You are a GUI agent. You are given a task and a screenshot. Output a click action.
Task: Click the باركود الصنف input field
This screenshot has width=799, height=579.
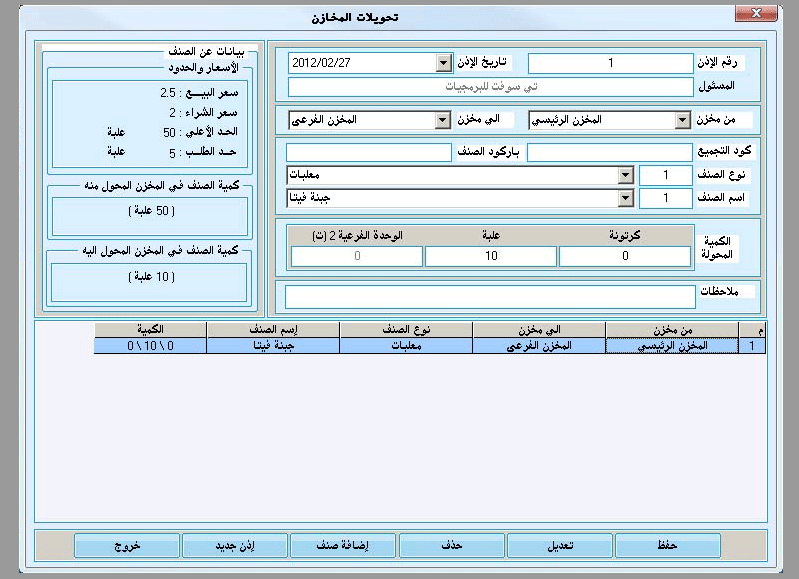click(369, 152)
